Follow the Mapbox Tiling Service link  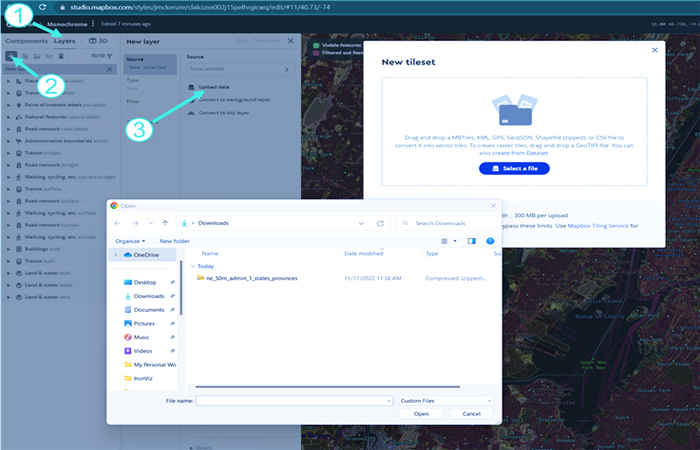tap(598, 226)
